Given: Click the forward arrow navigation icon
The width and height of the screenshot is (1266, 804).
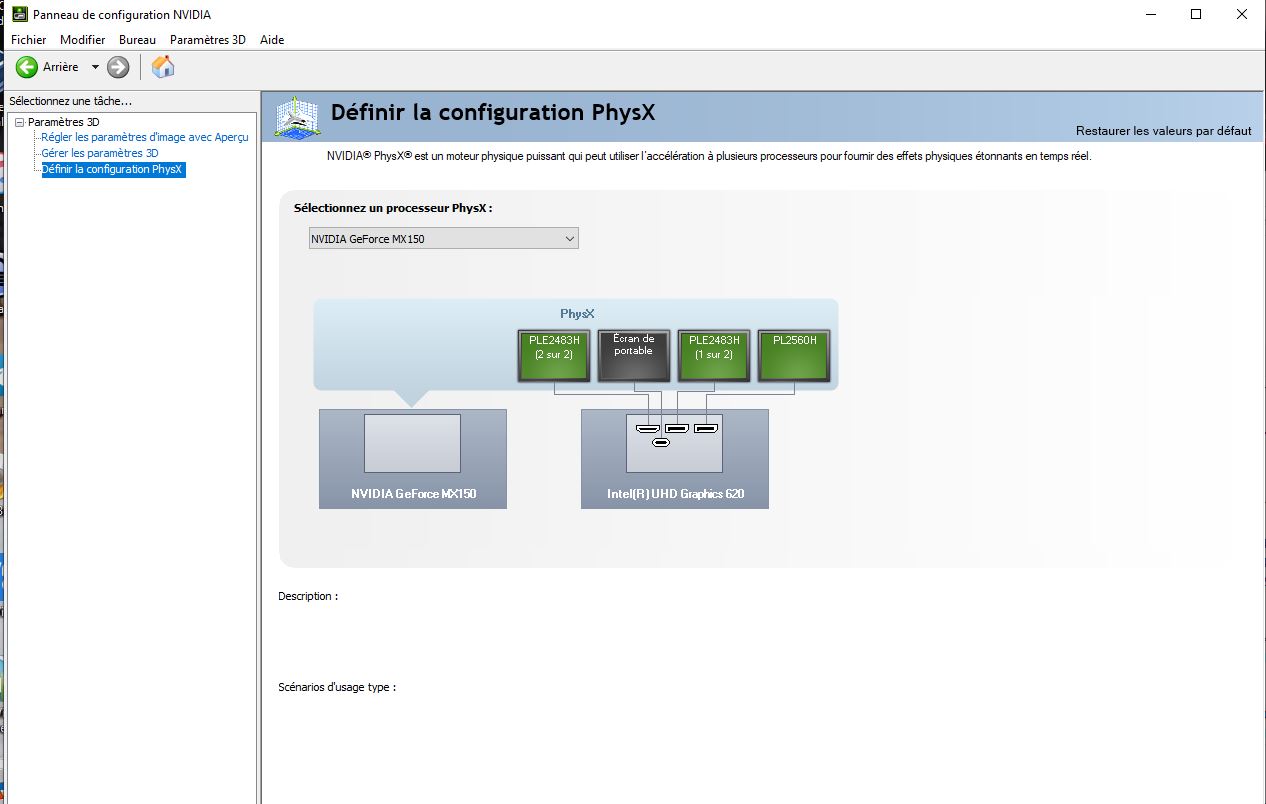Looking at the screenshot, I should coord(118,67).
